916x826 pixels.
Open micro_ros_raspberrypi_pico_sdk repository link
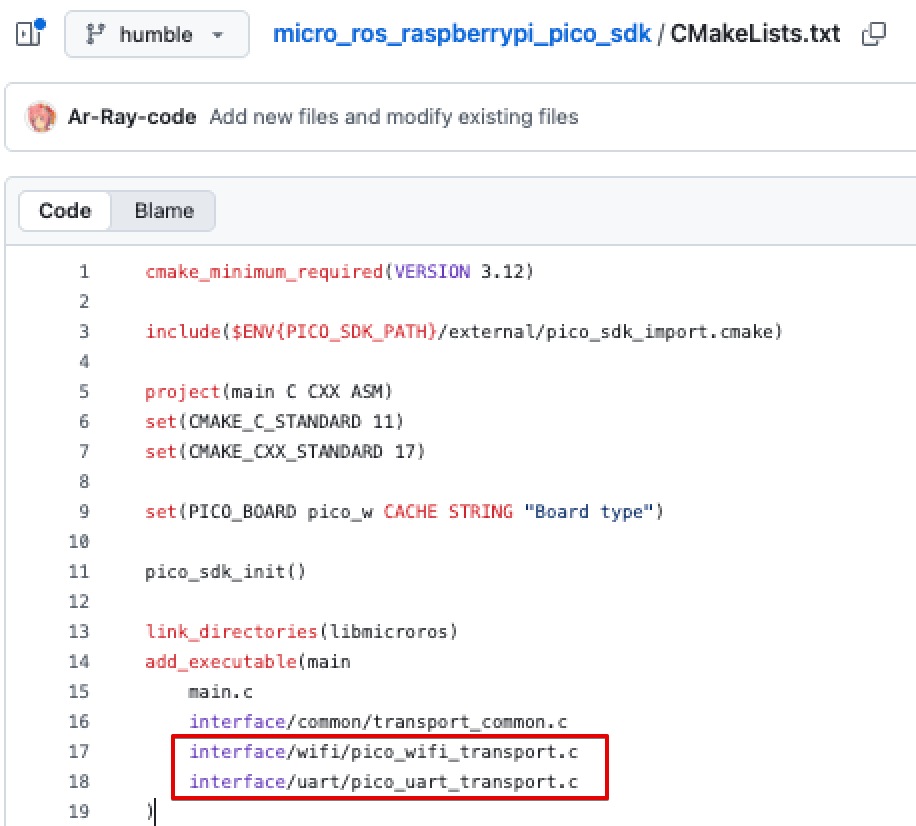[x=462, y=34]
